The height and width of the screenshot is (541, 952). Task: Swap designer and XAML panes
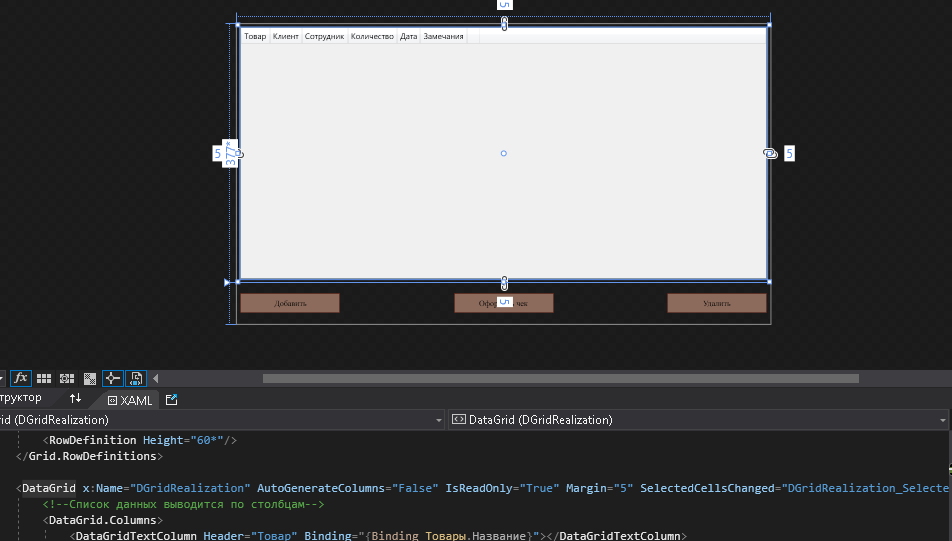click(75, 398)
